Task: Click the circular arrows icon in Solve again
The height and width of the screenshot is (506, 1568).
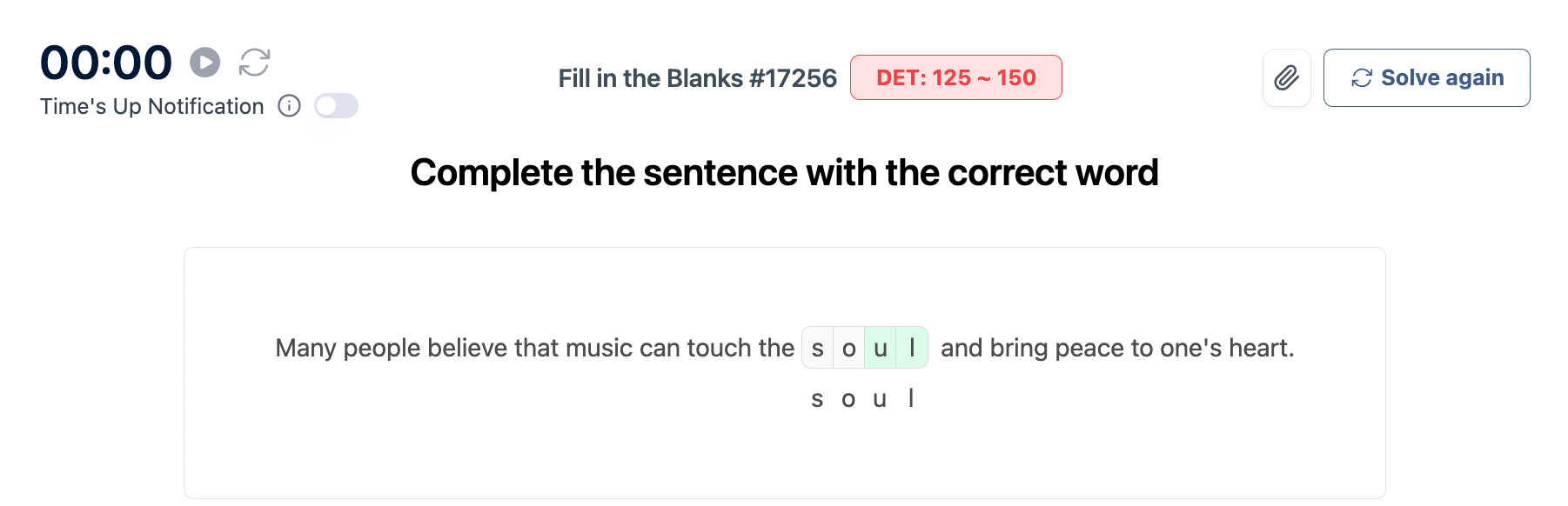Action: [1361, 78]
